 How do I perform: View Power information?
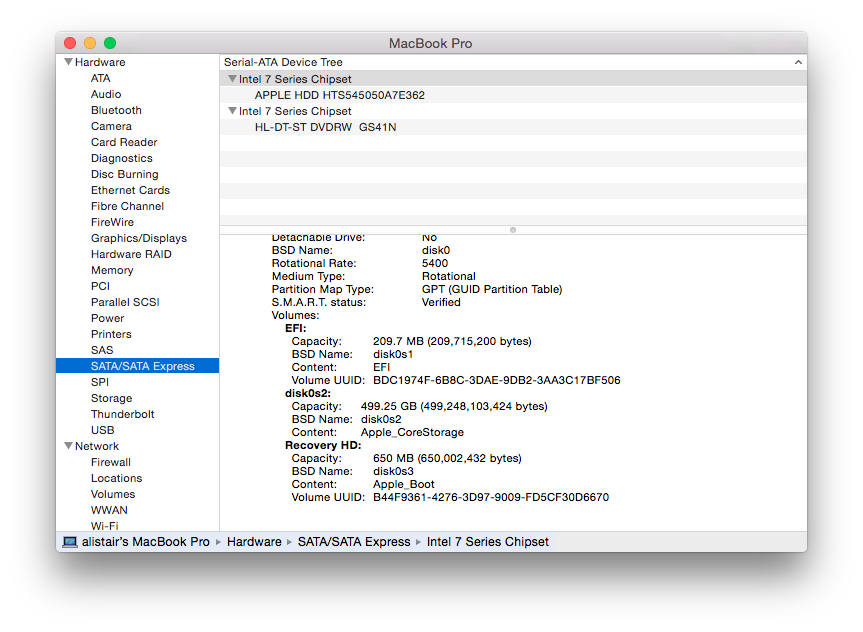coord(107,318)
